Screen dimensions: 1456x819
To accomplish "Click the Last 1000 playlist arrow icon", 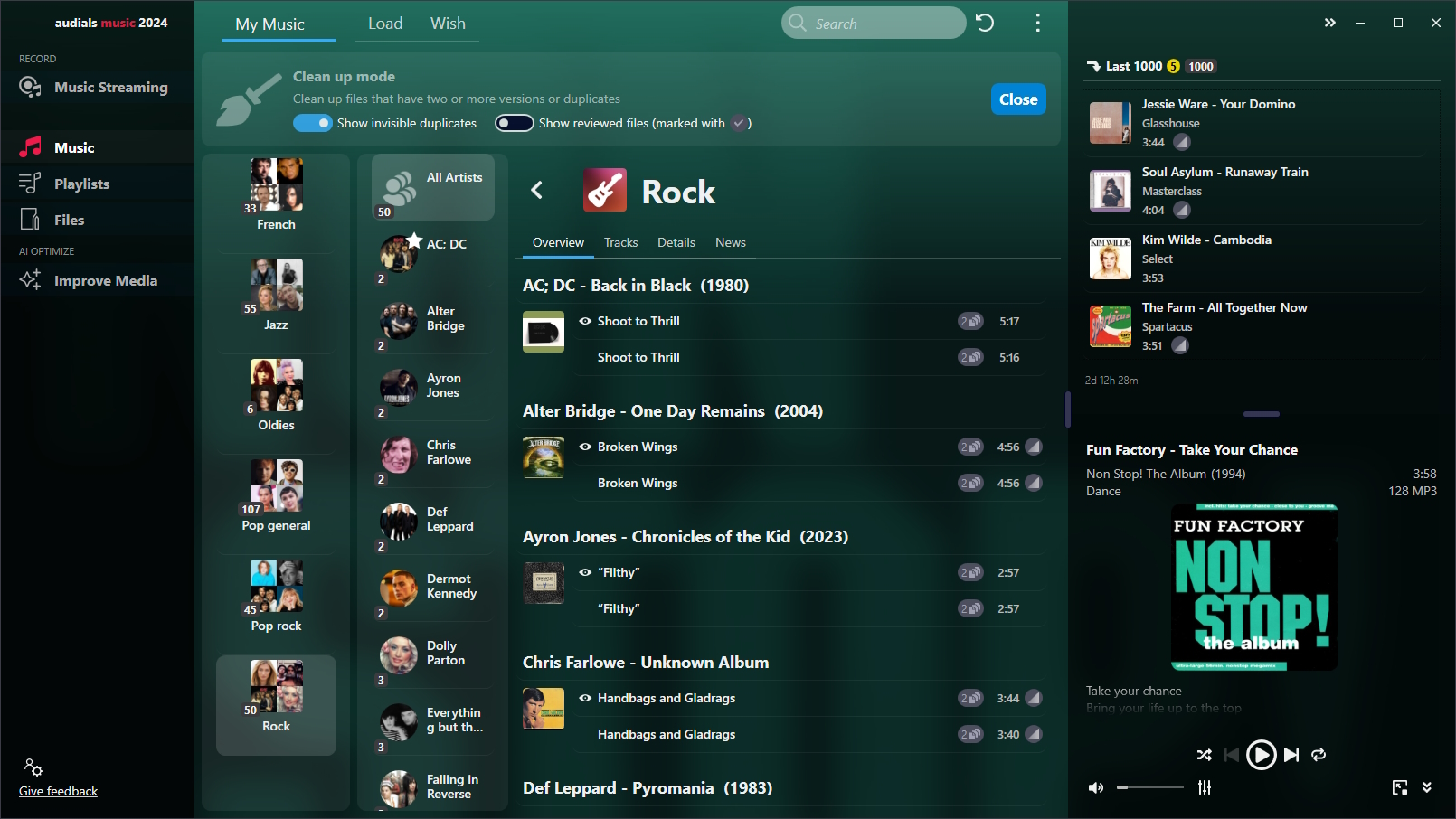I will [1093, 66].
